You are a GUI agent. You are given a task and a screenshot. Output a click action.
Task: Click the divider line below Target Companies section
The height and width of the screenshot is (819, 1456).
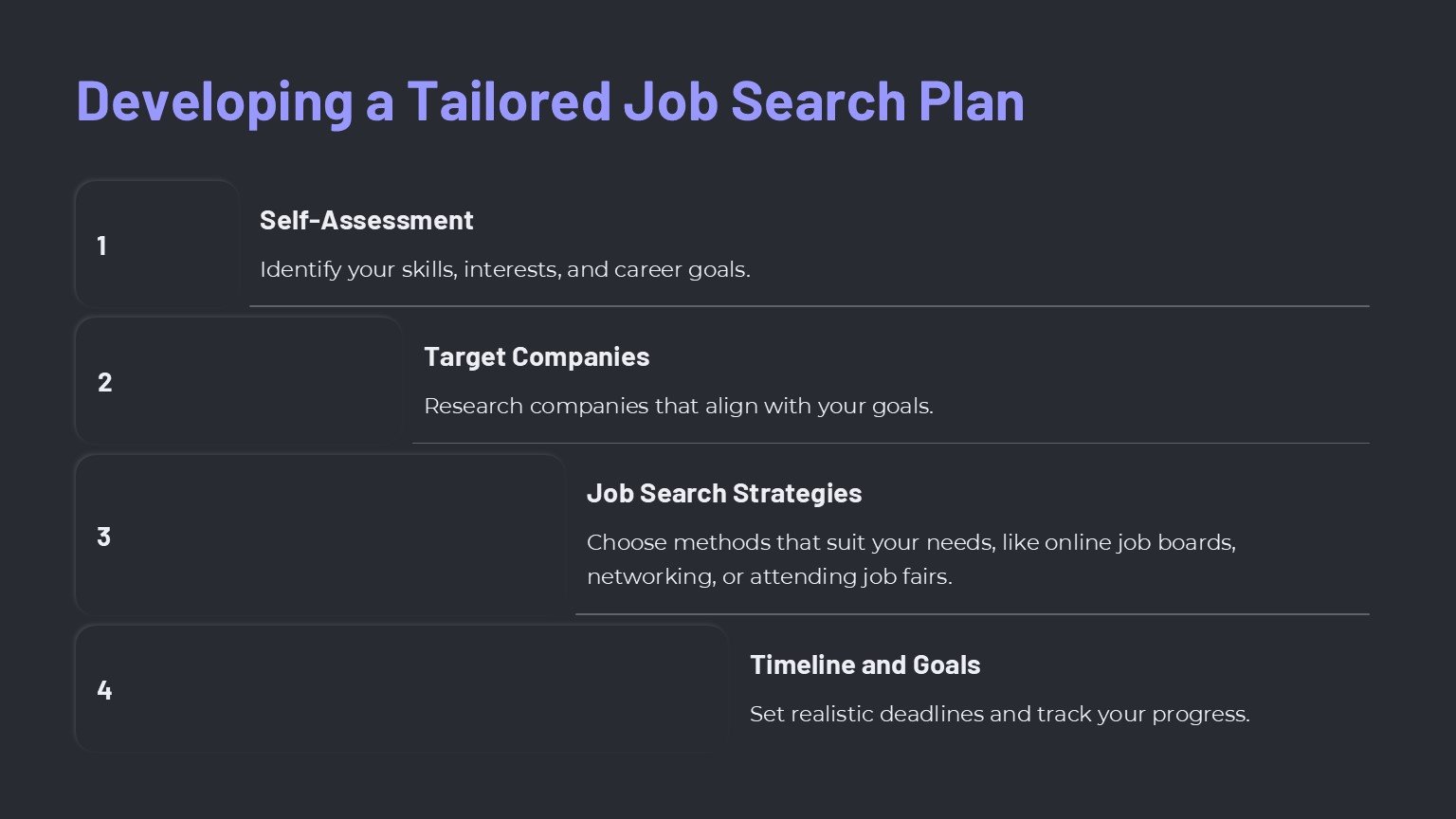(x=890, y=443)
